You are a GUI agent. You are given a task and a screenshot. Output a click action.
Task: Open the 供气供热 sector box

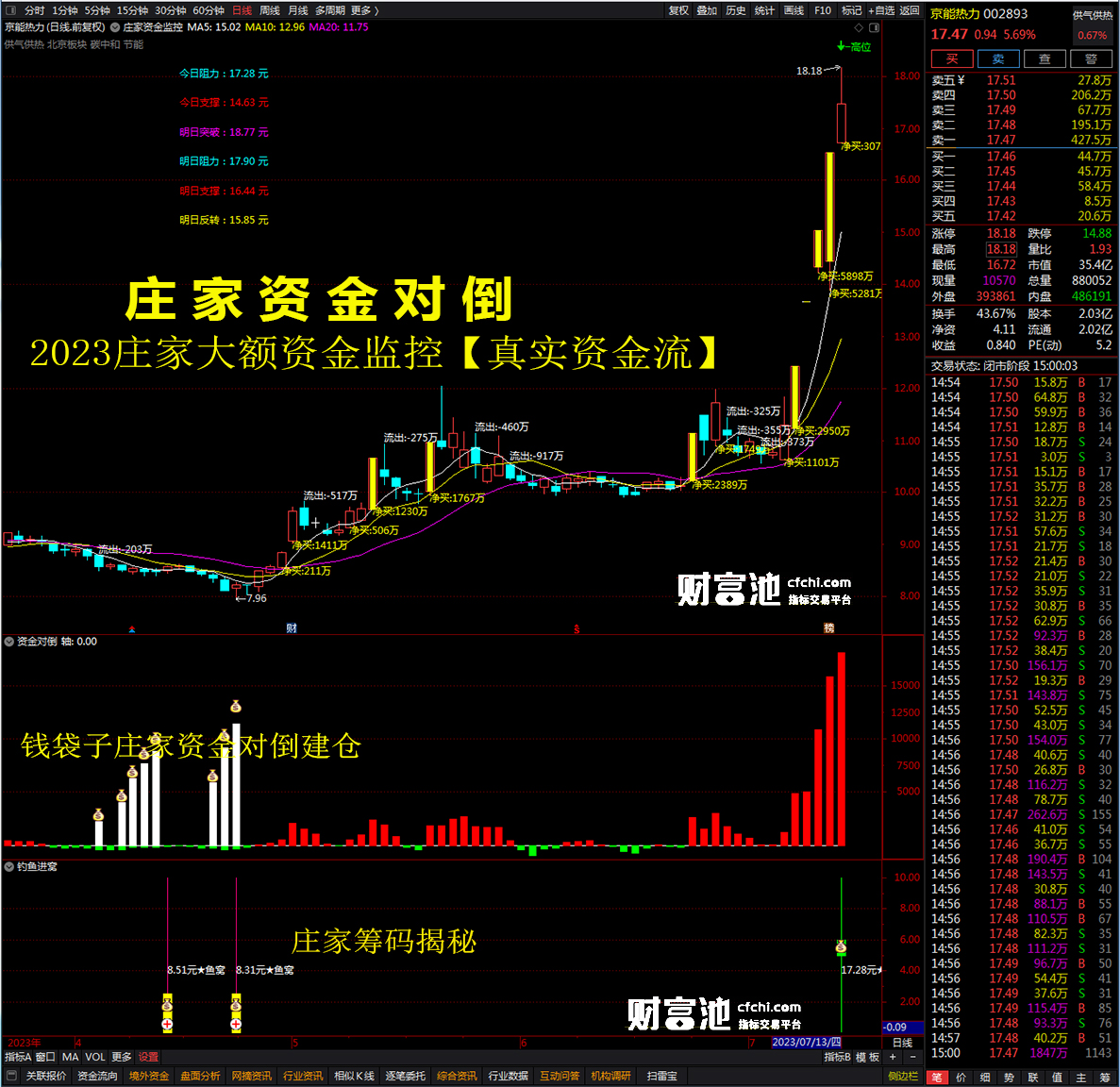(1092, 25)
